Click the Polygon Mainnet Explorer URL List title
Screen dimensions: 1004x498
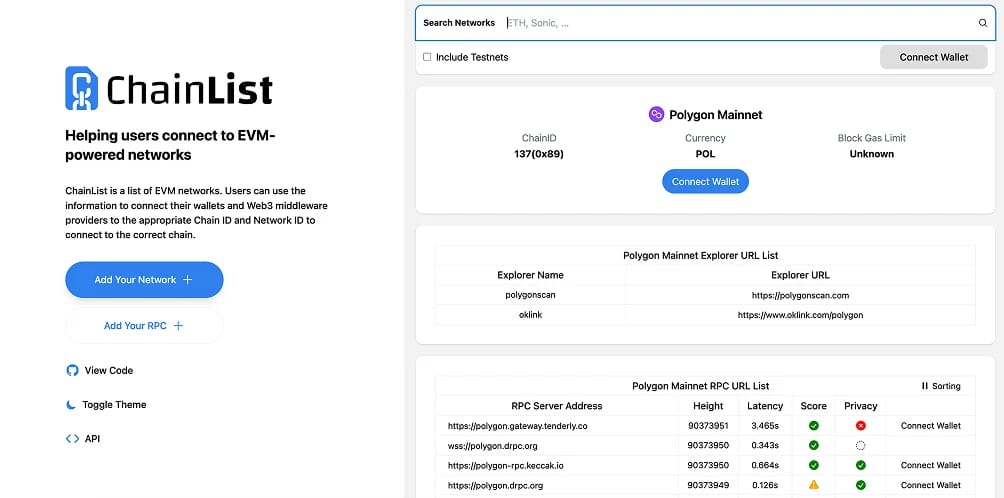pyautogui.click(x=700, y=255)
